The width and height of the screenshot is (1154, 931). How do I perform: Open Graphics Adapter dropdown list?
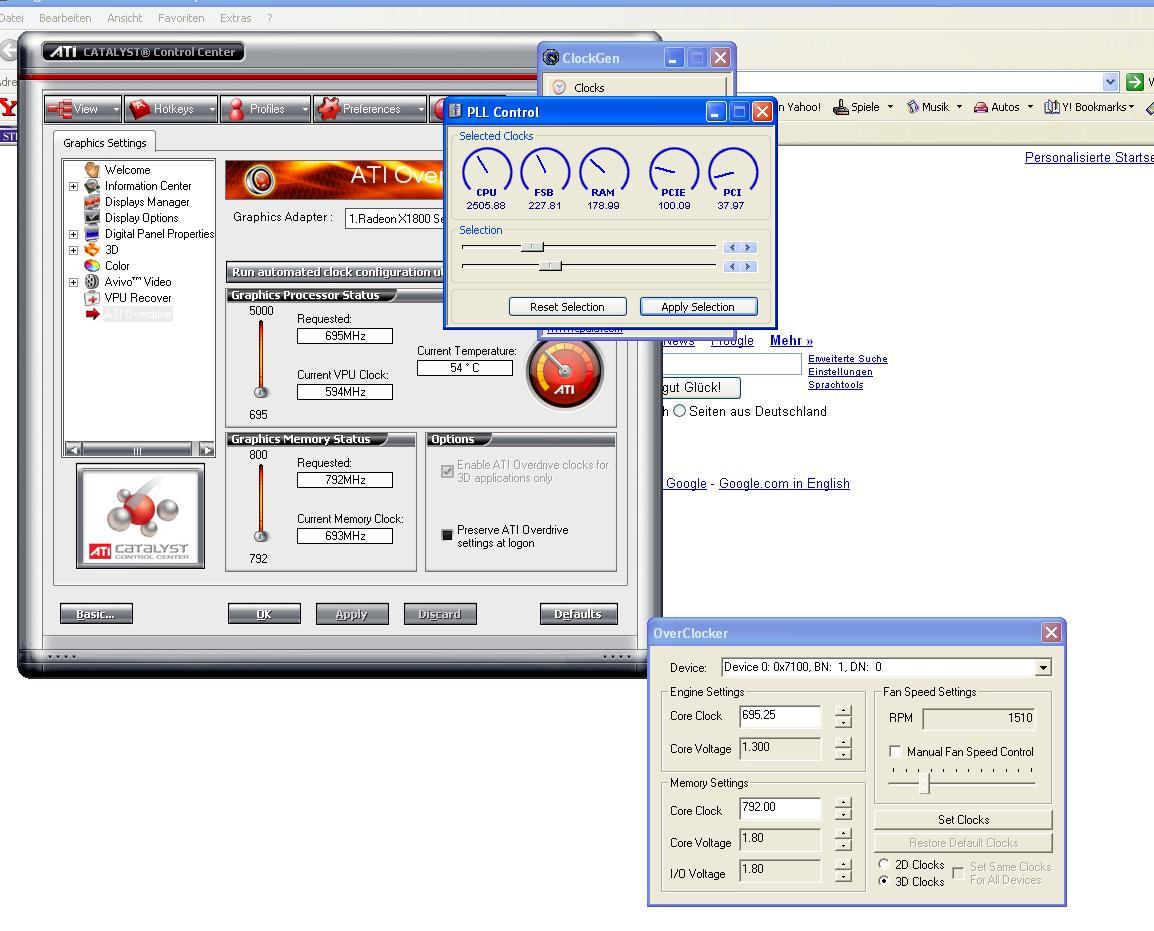pyautogui.click(x=394, y=219)
